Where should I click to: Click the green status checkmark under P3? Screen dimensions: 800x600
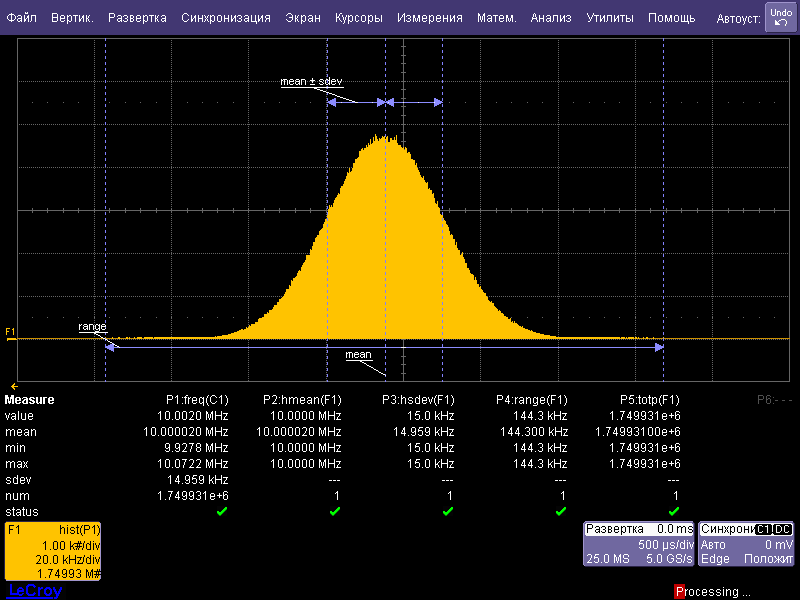pos(448,511)
